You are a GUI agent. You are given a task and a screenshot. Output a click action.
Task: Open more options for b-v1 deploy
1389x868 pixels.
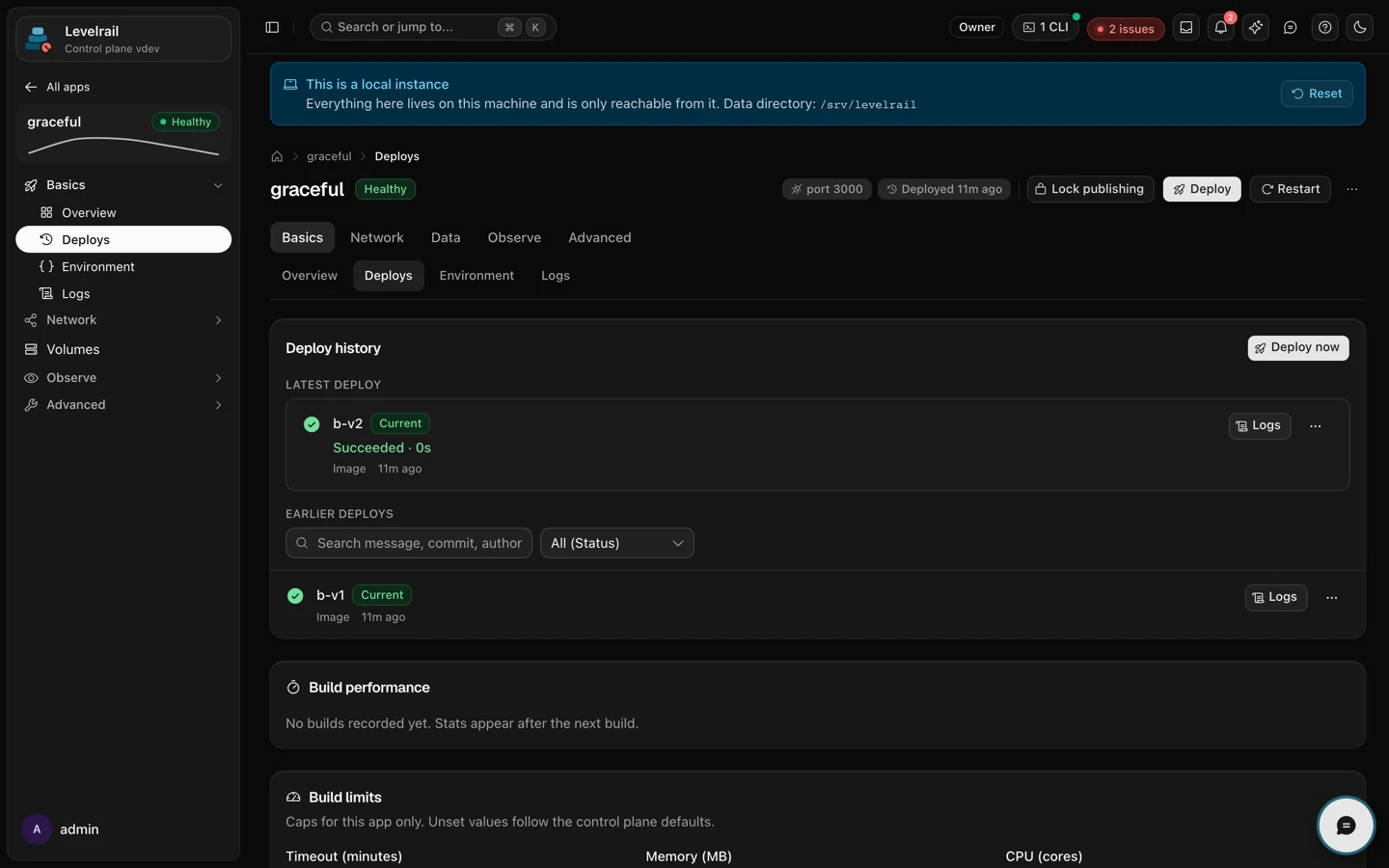coord(1332,598)
